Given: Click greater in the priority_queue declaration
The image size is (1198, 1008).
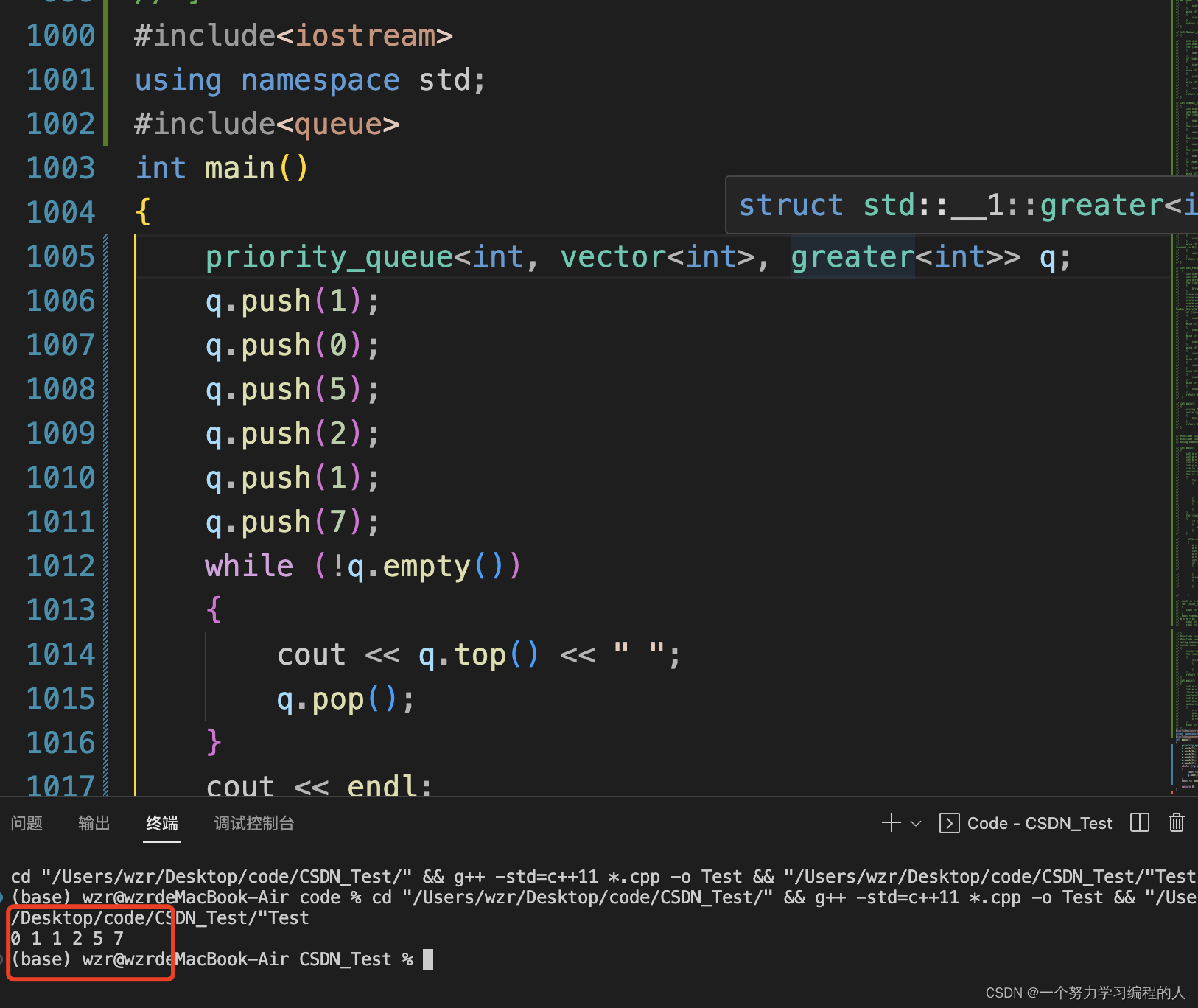Looking at the screenshot, I should (x=852, y=257).
